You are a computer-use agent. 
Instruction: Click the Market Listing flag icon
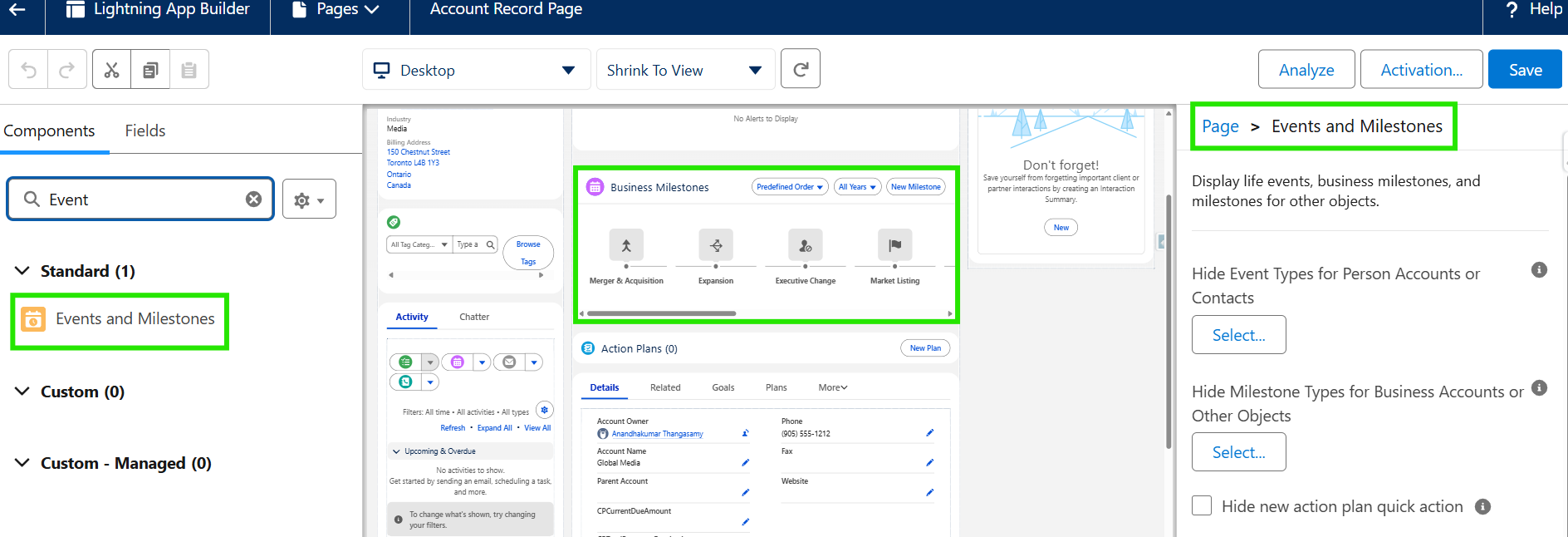[x=895, y=245]
